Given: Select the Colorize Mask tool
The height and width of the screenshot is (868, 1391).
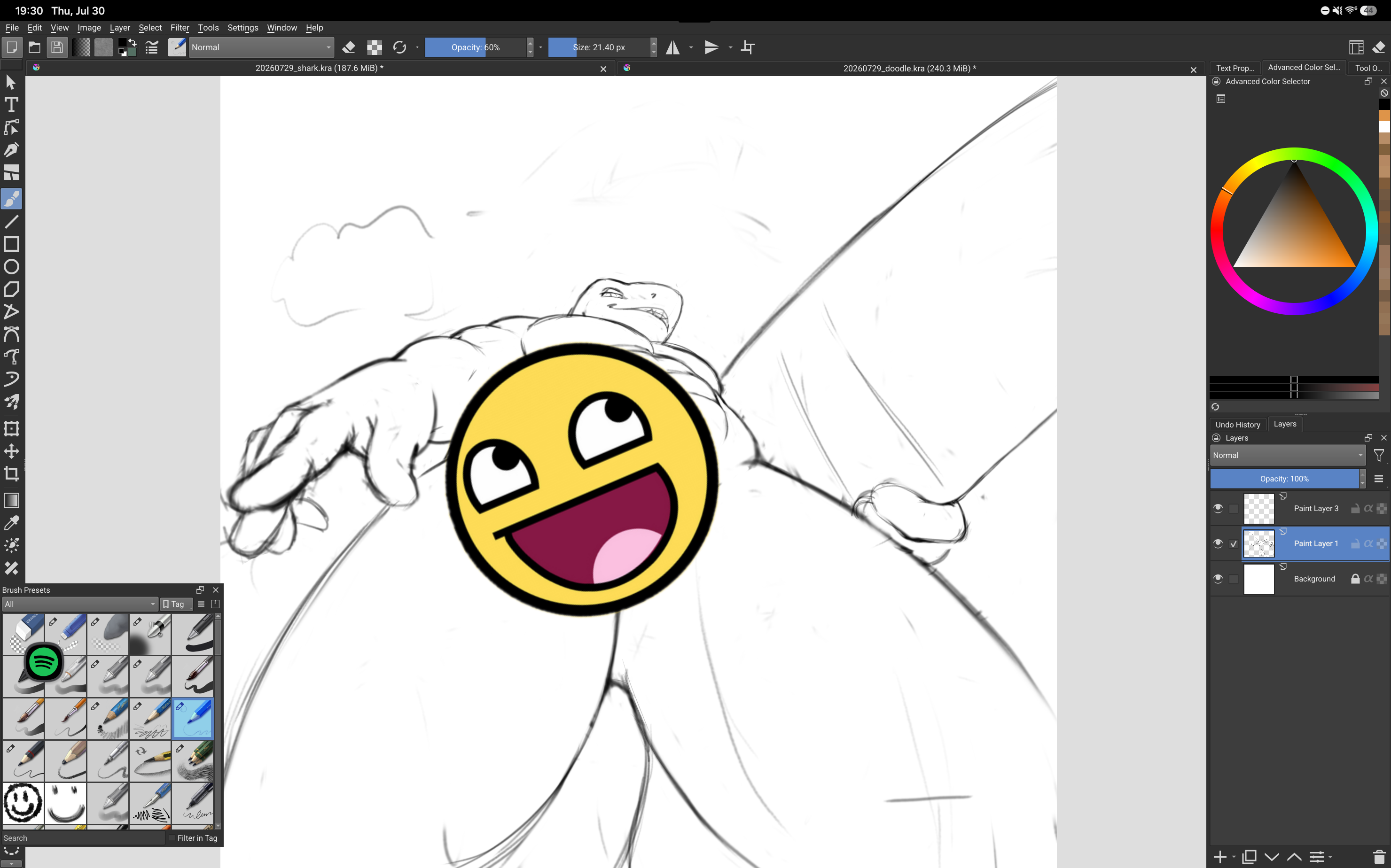Looking at the screenshot, I should click(x=11, y=545).
